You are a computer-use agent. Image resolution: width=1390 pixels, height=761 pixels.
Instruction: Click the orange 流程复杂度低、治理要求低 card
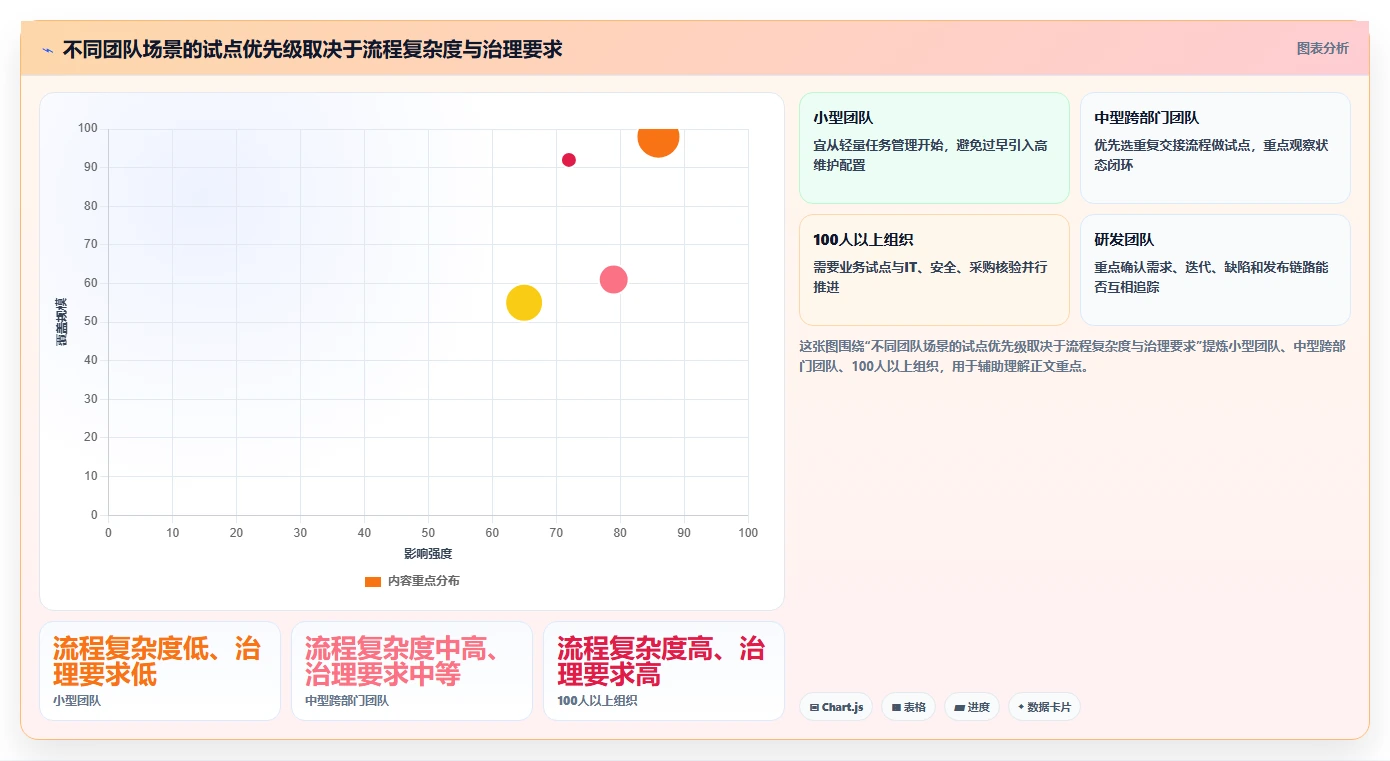(160, 671)
